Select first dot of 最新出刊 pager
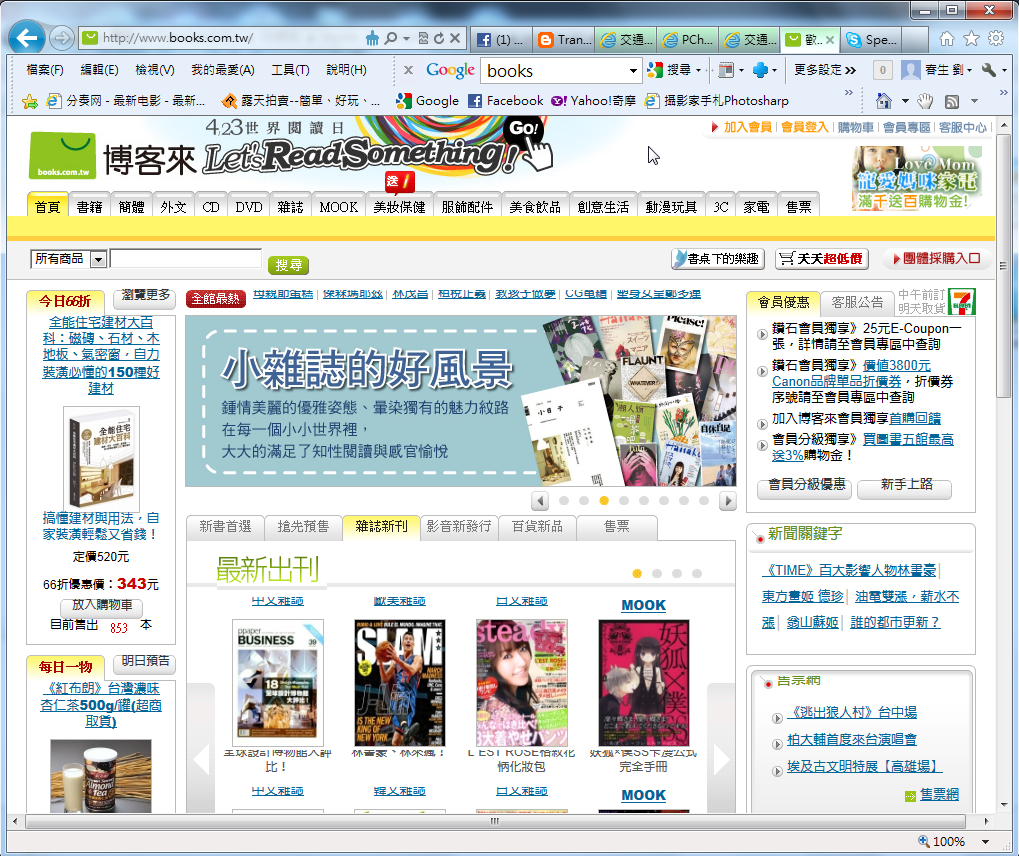Viewport: 1019px width, 856px height. point(637,573)
